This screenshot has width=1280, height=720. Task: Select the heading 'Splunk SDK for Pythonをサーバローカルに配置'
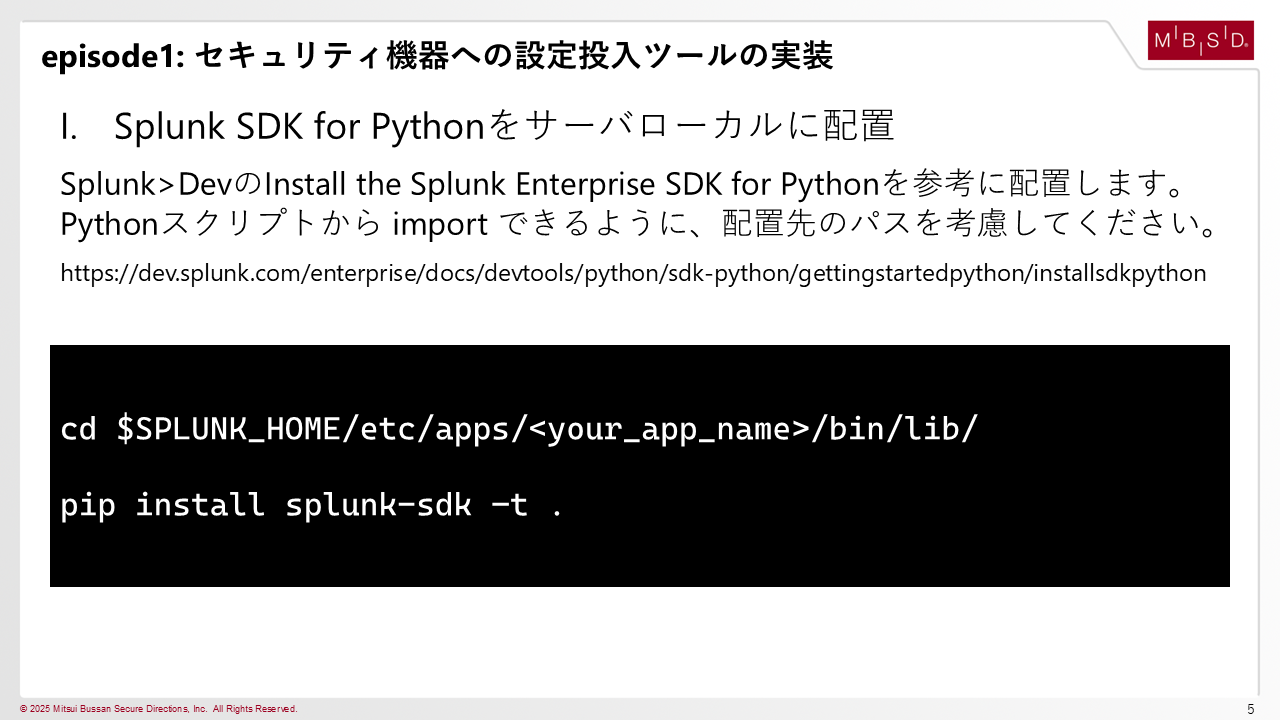(504, 127)
